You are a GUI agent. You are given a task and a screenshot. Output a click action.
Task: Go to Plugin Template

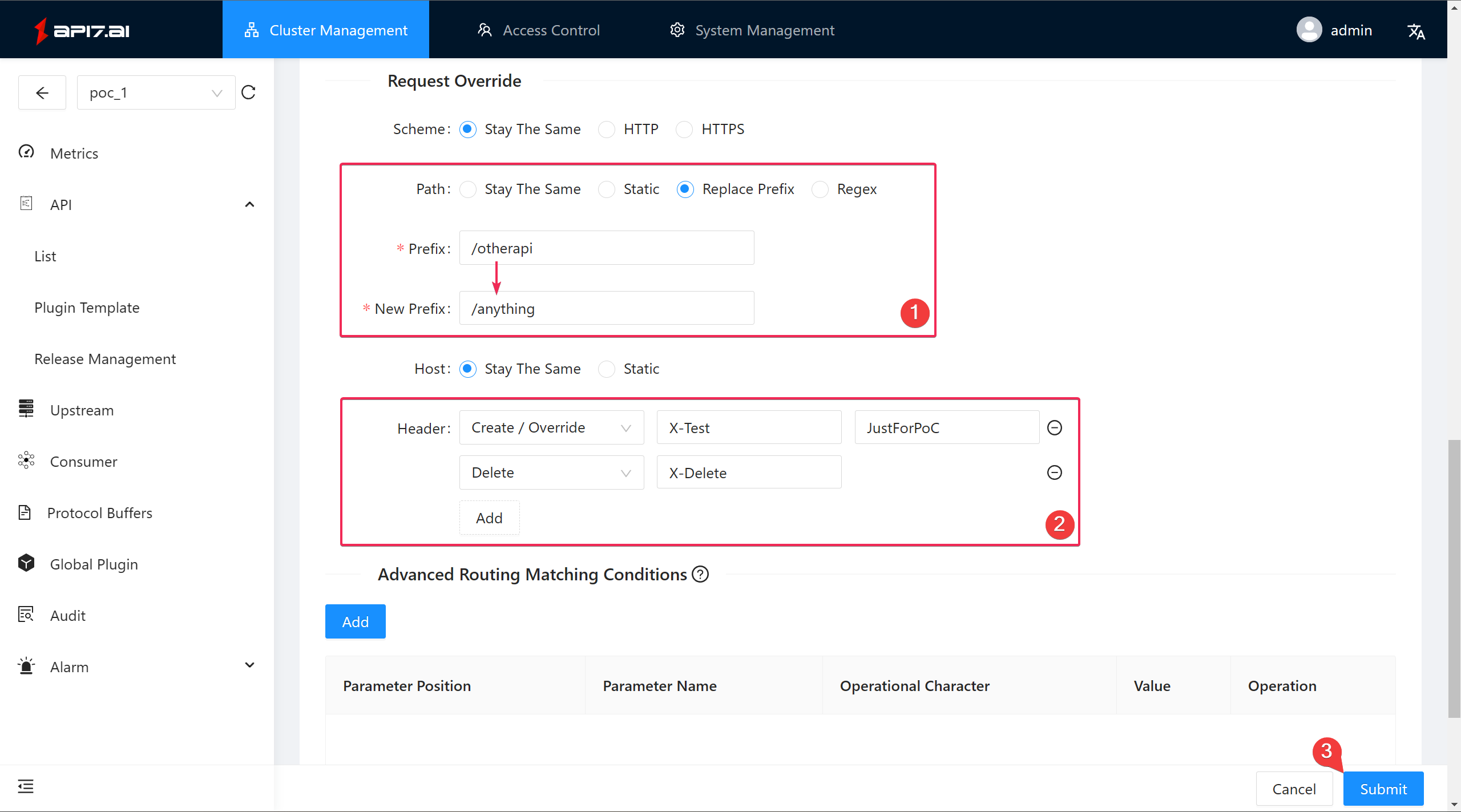pos(87,308)
